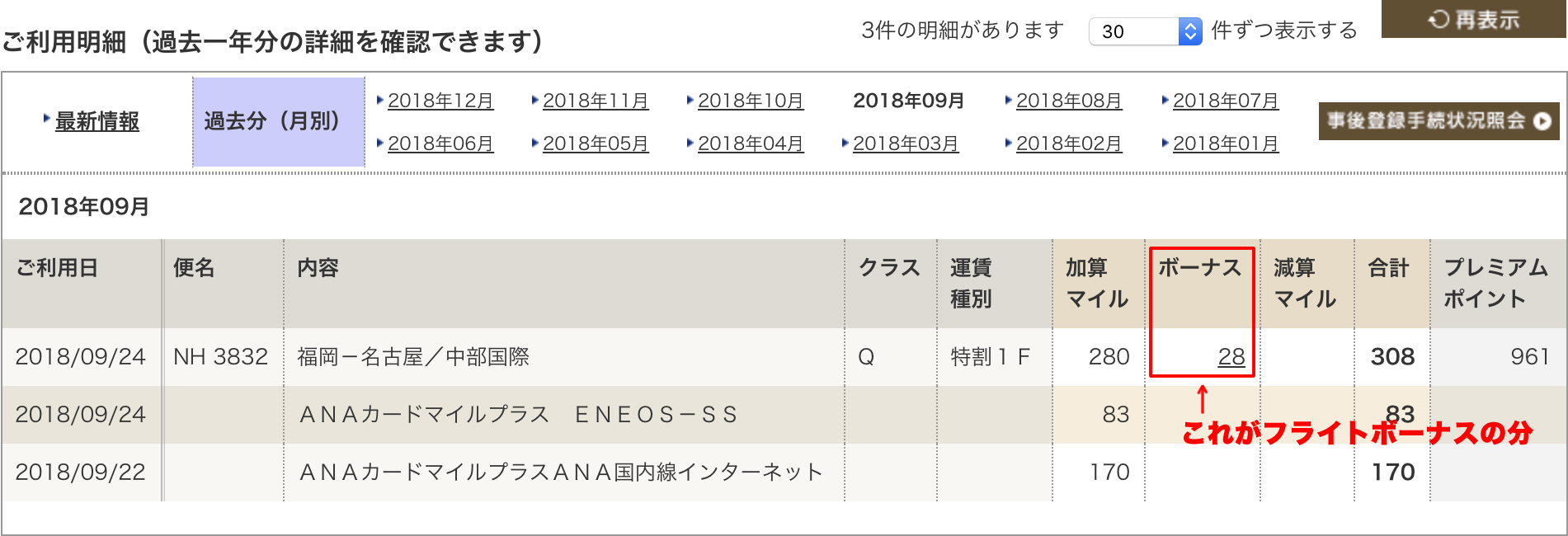Open 2018年03月 monthly statement
The width and height of the screenshot is (1568, 536).
click(906, 143)
